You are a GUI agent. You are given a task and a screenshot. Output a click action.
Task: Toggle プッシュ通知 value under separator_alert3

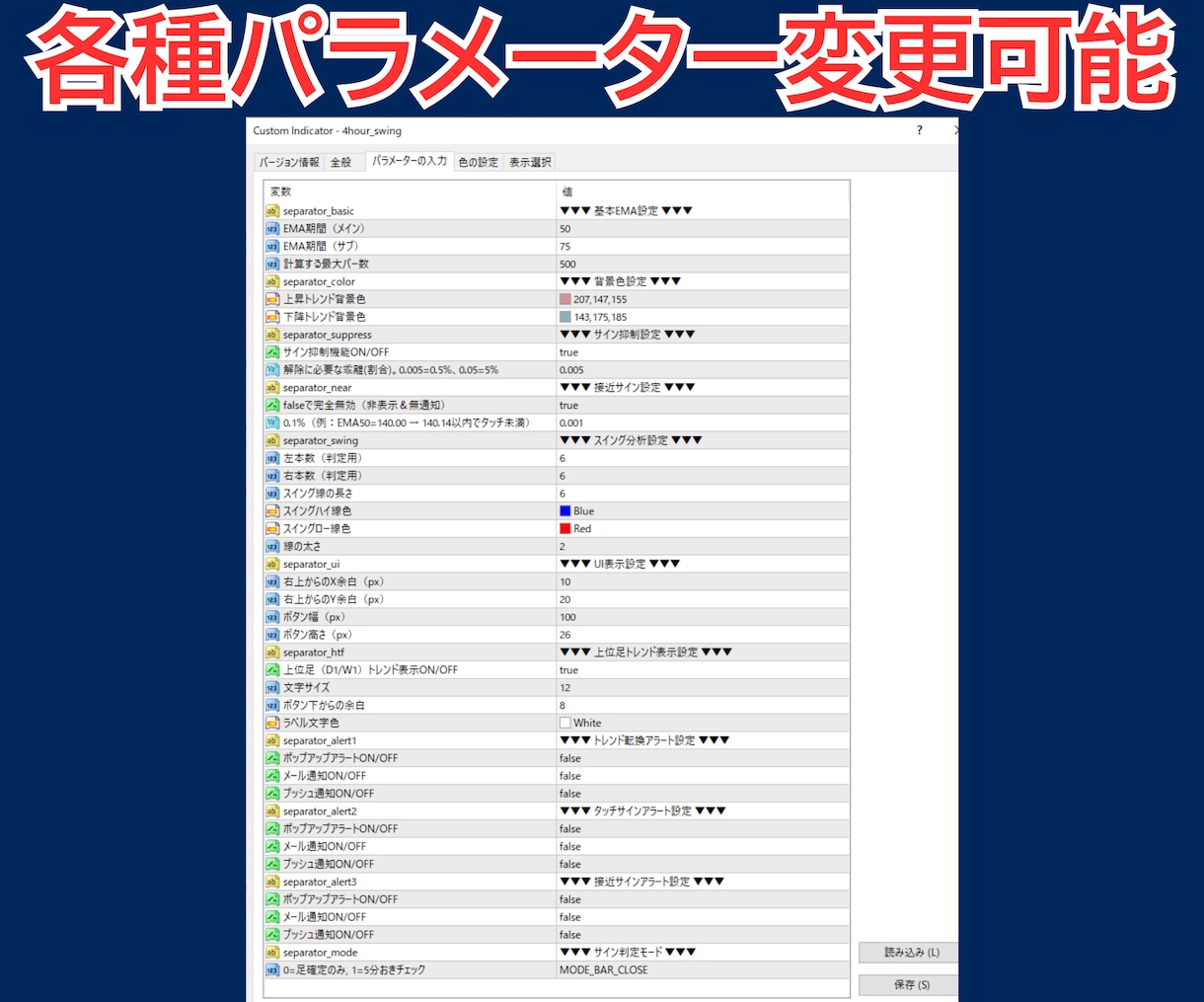703,935
